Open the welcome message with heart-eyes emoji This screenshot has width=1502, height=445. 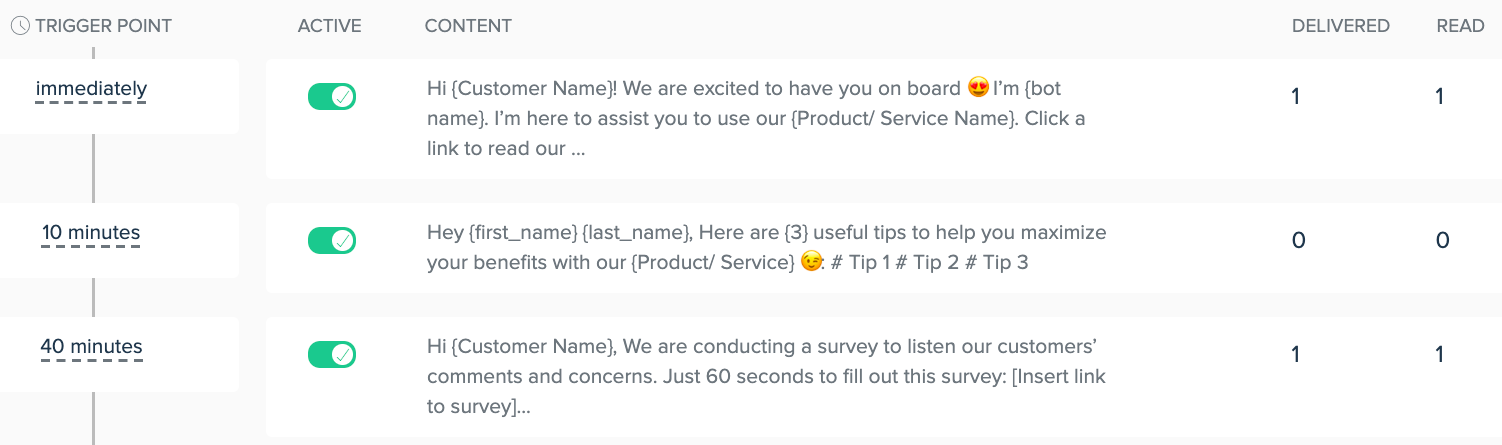click(757, 119)
